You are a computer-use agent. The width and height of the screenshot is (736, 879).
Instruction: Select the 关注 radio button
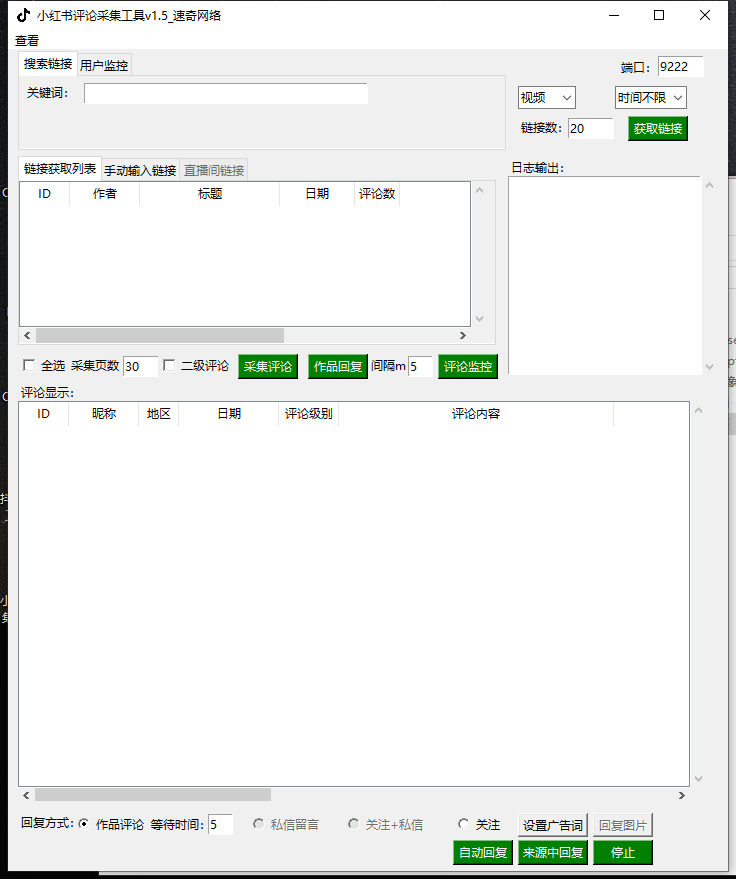(x=463, y=825)
